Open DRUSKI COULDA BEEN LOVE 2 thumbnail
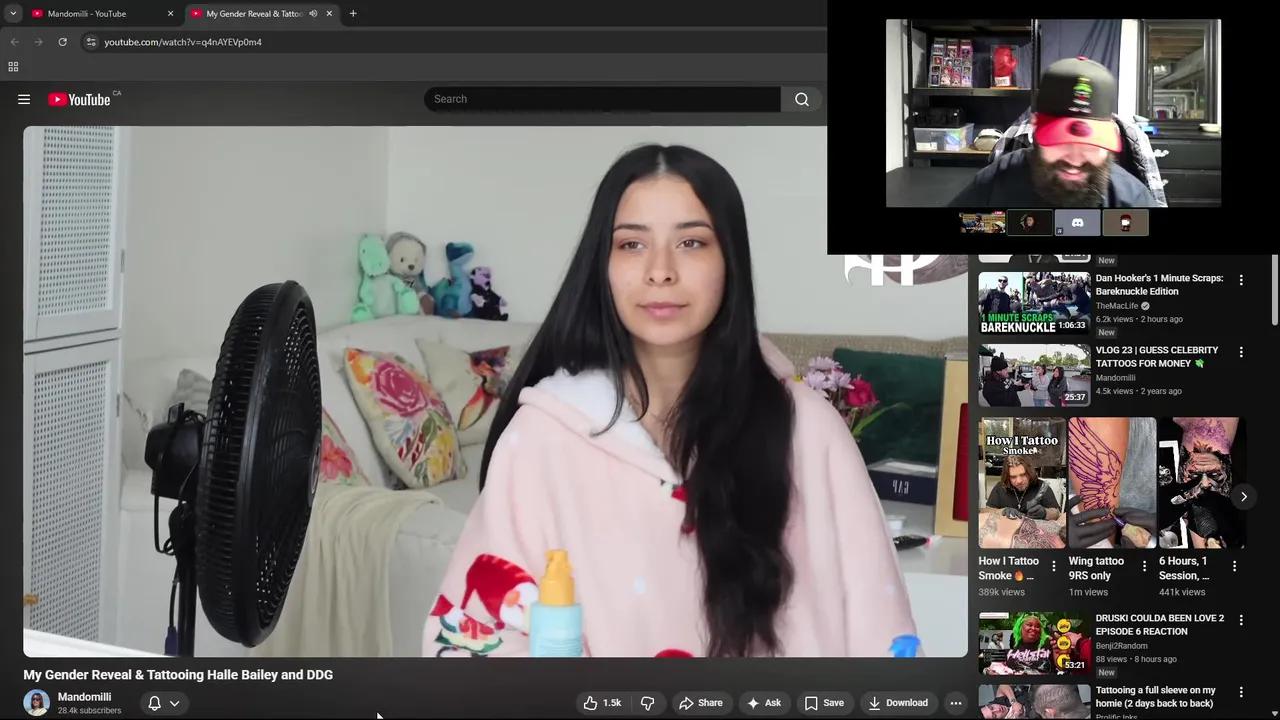 point(1034,643)
